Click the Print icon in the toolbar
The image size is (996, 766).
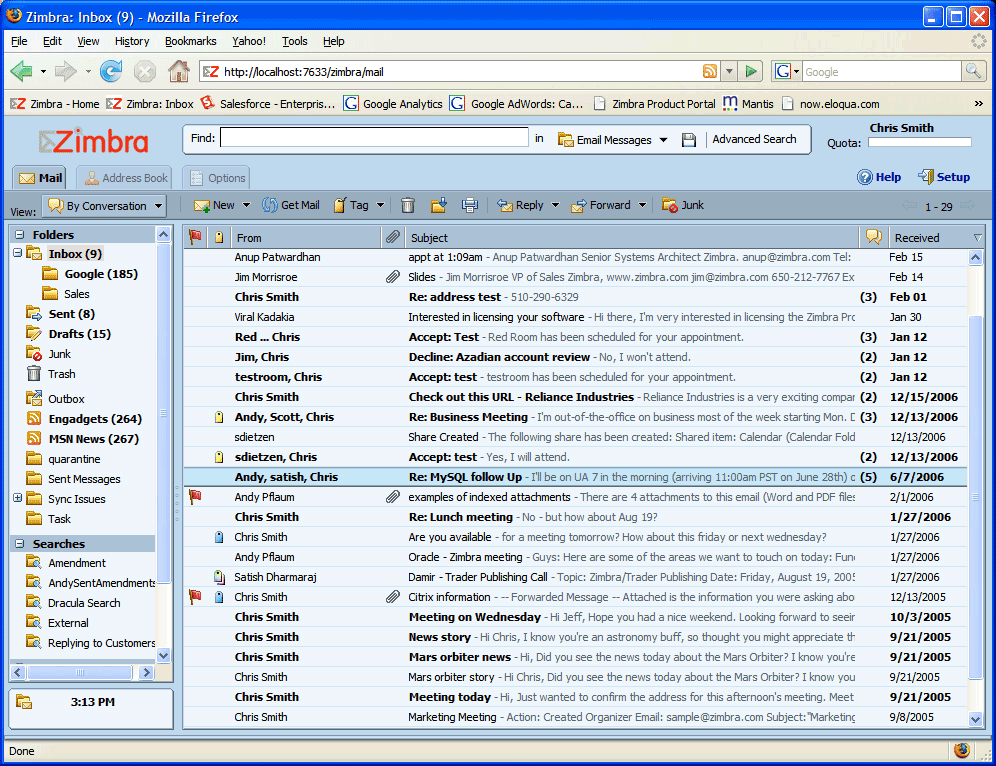(470, 205)
